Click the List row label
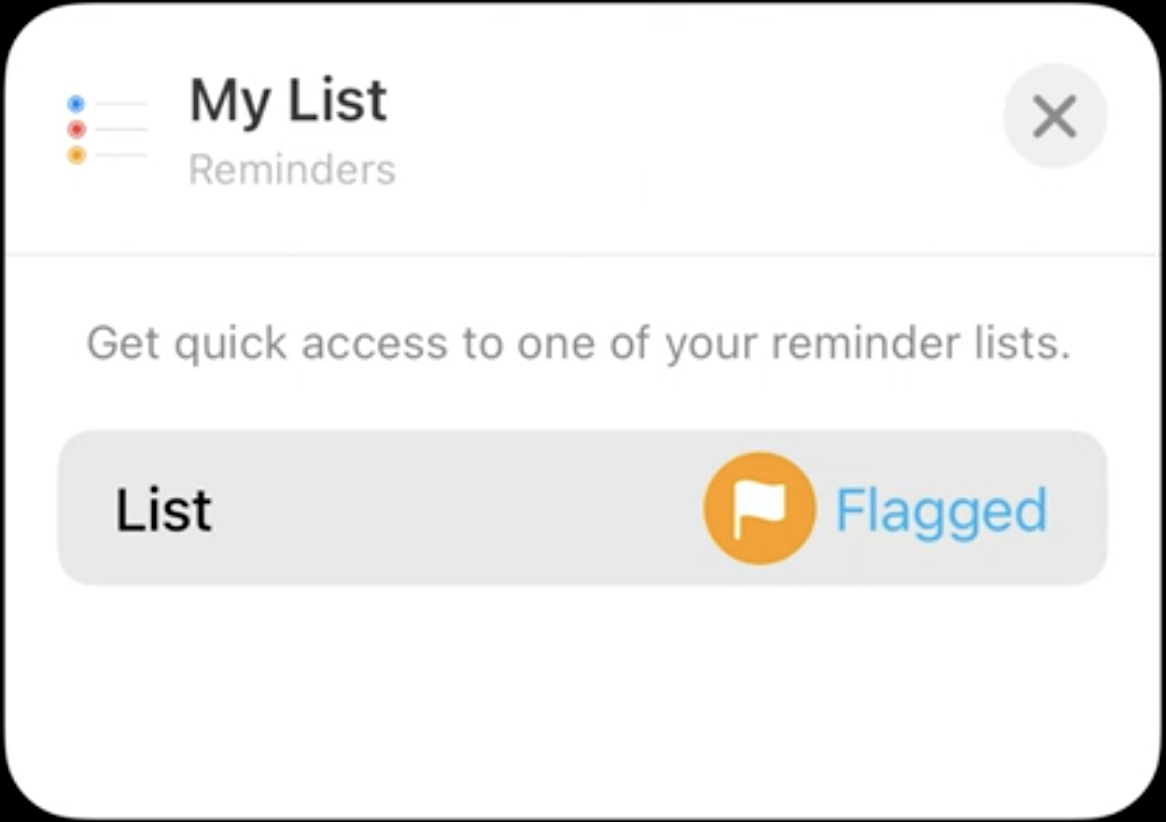The width and height of the screenshot is (1166, 822). click(164, 510)
